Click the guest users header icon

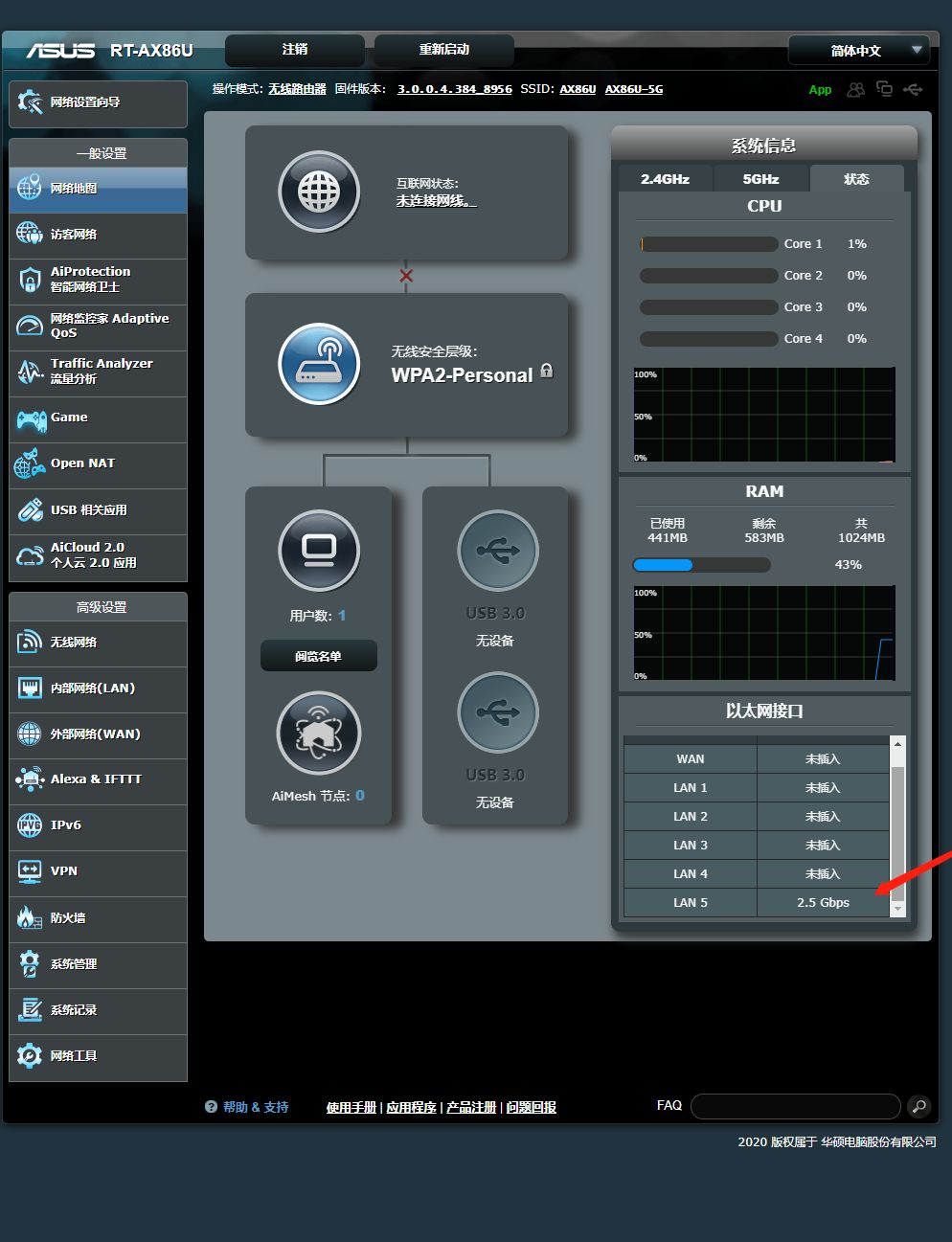pos(855,89)
